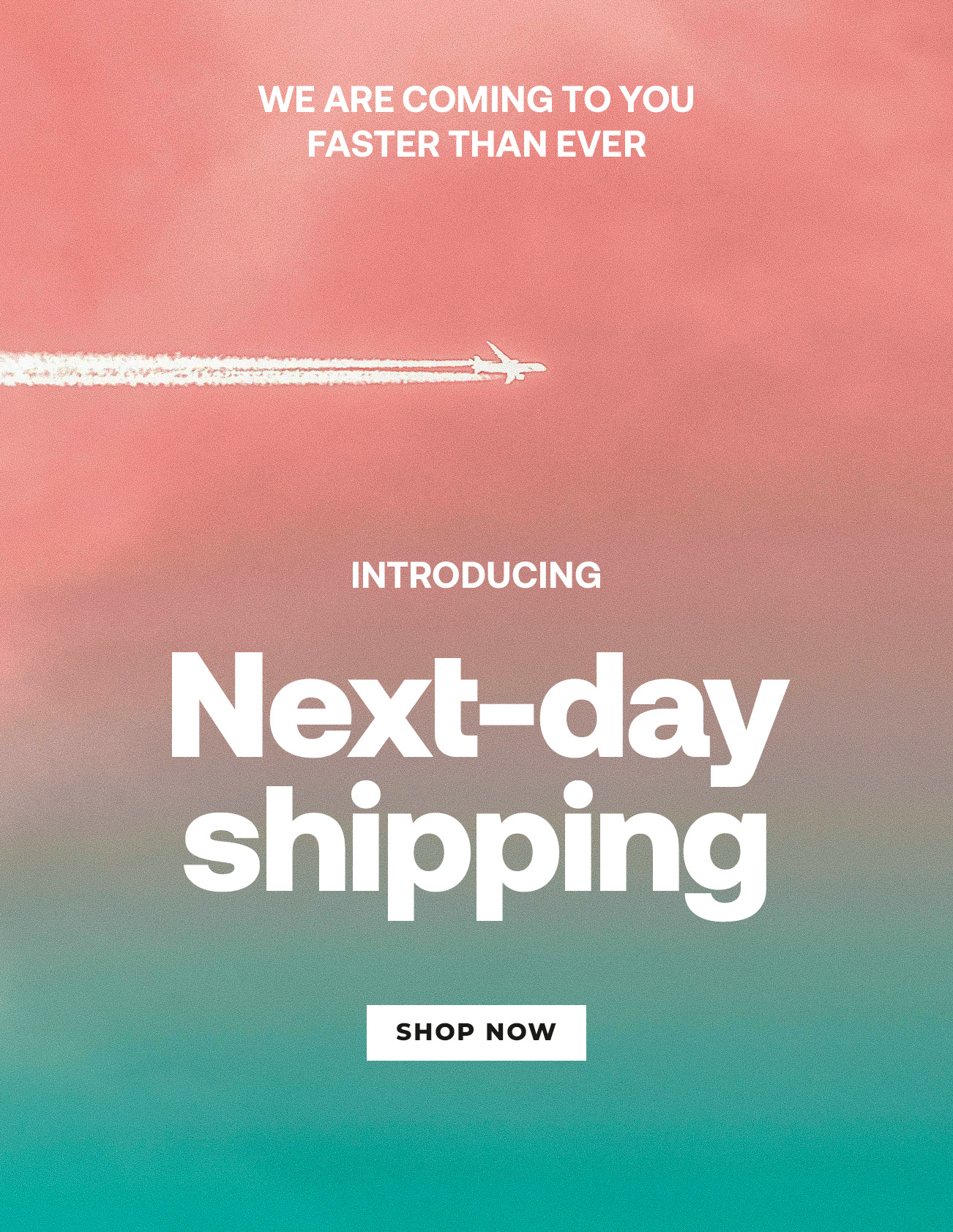Click the word SHOP on button
953x1232 pixels.
pos(435,1032)
